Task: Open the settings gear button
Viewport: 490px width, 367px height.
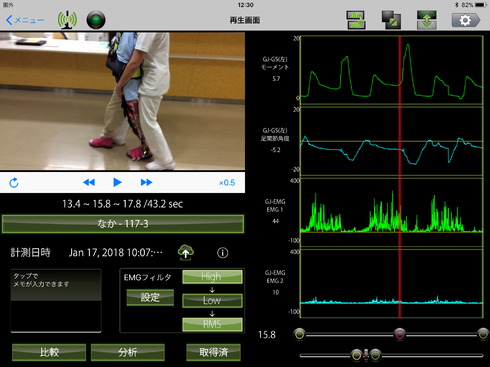Action: pyautogui.click(x=466, y=20)
